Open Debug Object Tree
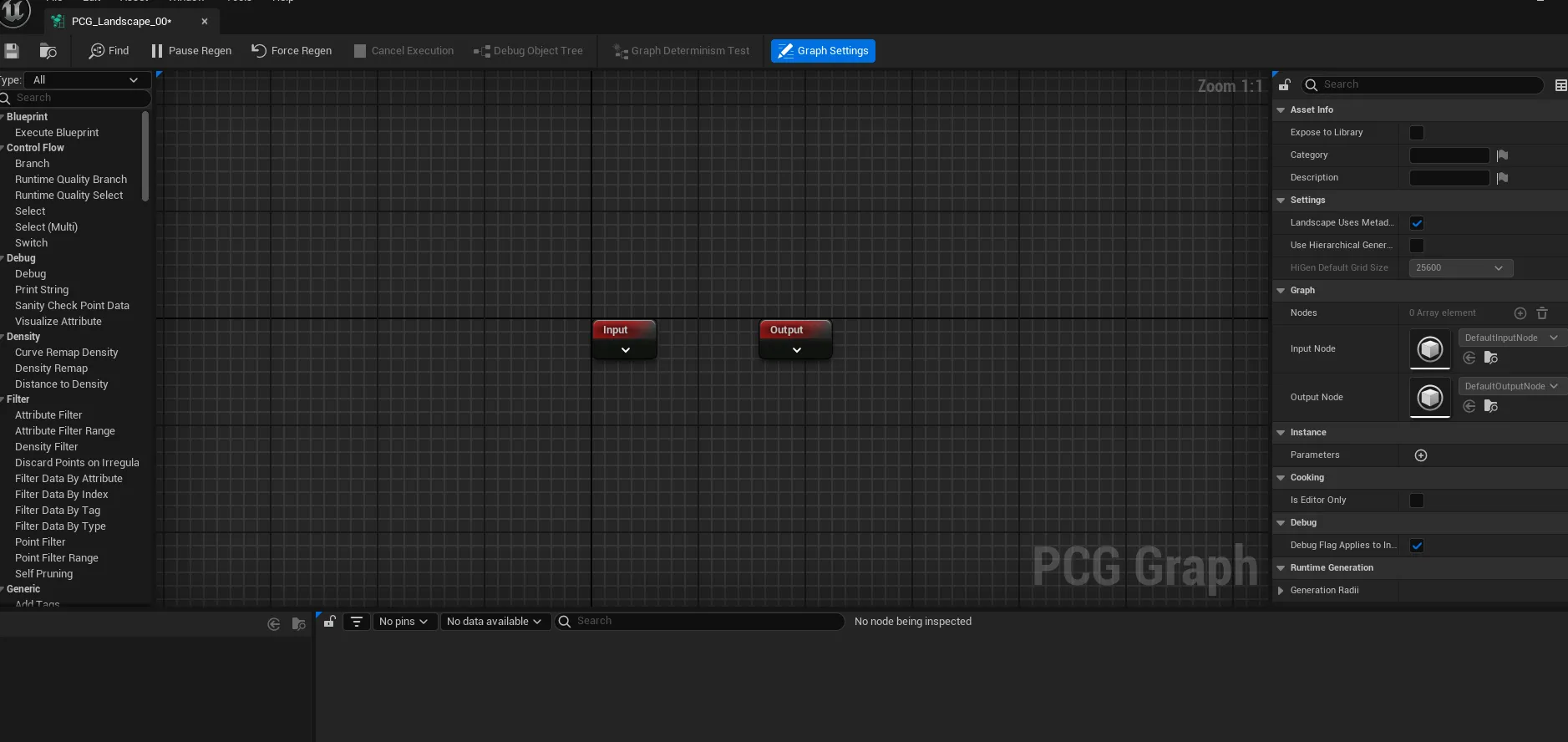The width and height of the screenshot is (1568, 742). point(528,51)
